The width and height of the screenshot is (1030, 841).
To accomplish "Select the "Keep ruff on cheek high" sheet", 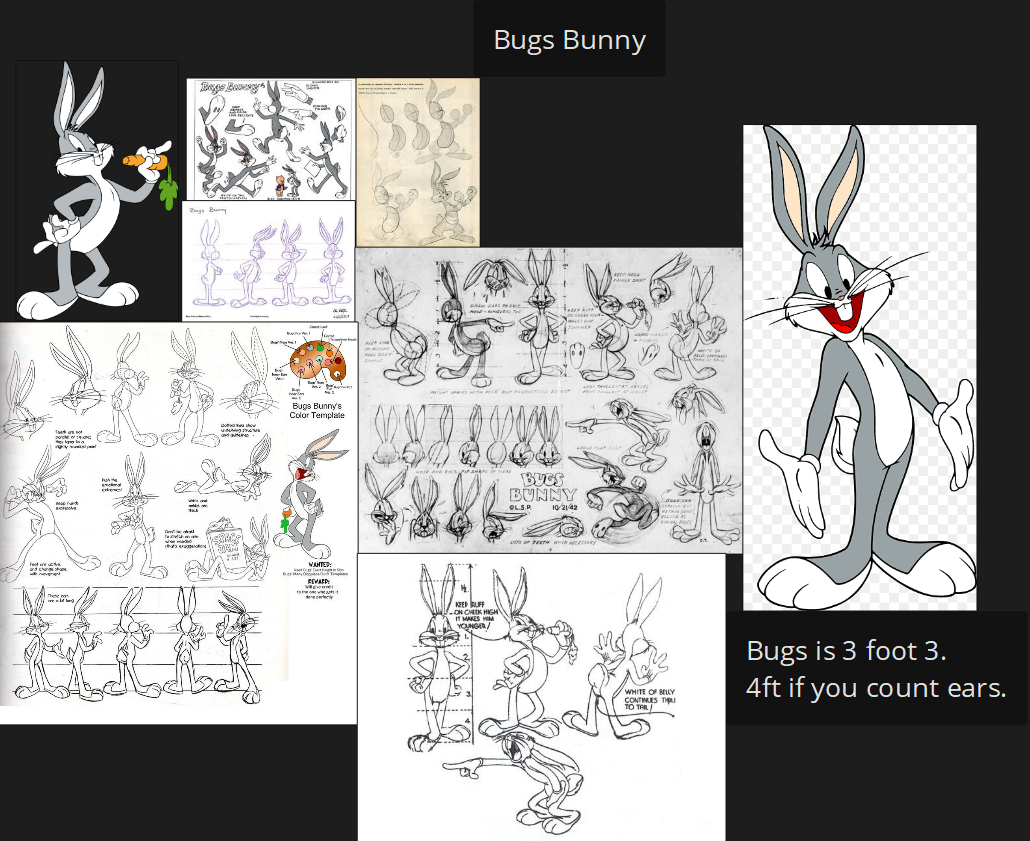I will (x=542, y=697).
